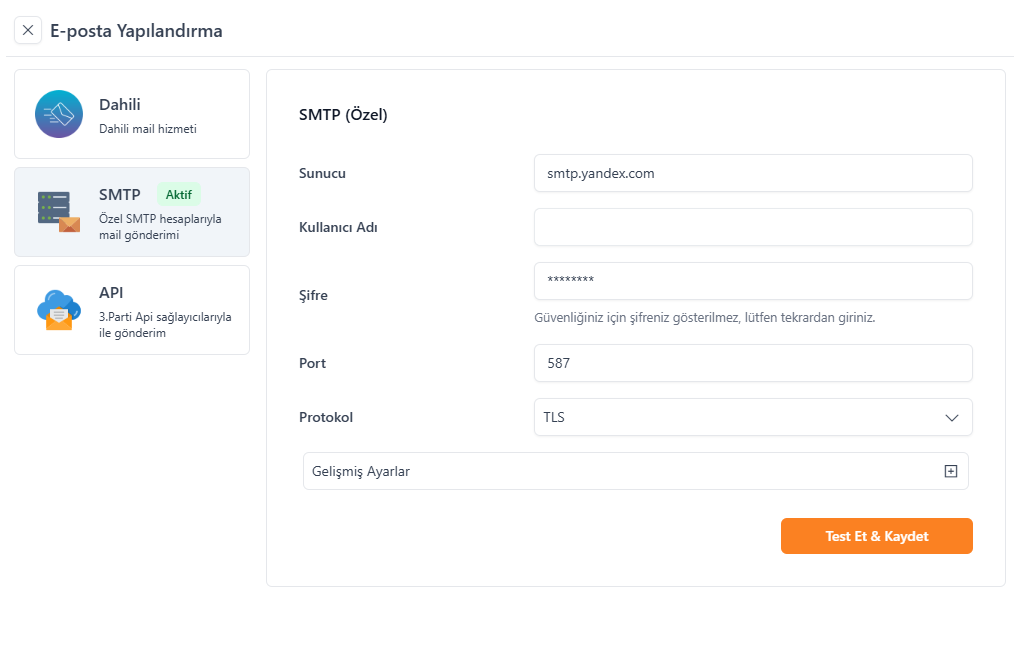Click the plus icon in Gelişmiş Ayarlar
This screenshot has width=1022, height=657.
click(950, 471)
